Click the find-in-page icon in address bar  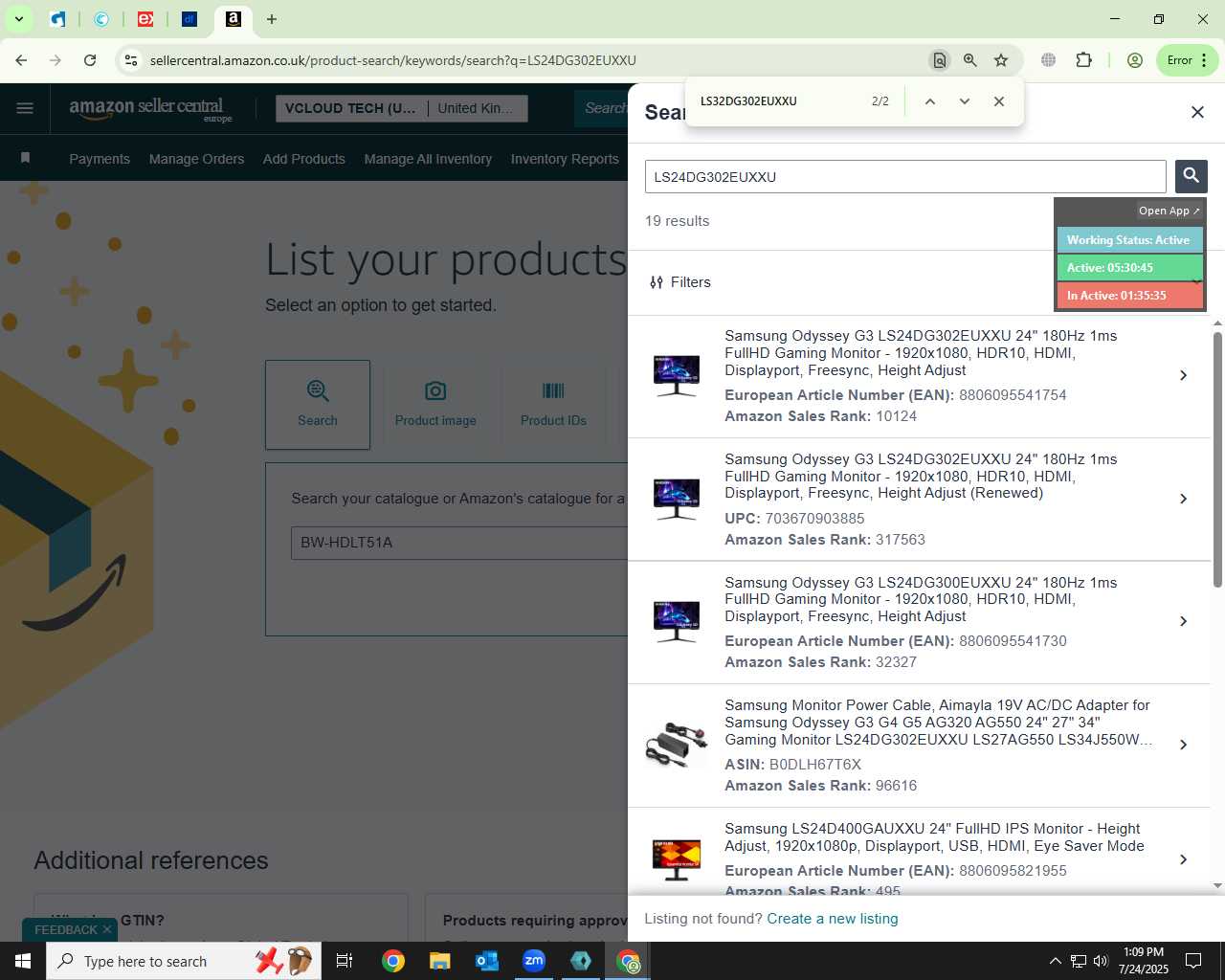click(x=939, y=60)
